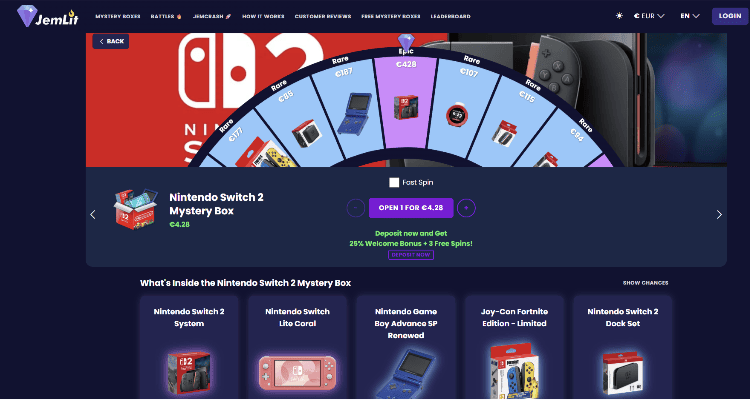Show chances for box items
The width and height of the screenshot is (750, 400).
645,283
